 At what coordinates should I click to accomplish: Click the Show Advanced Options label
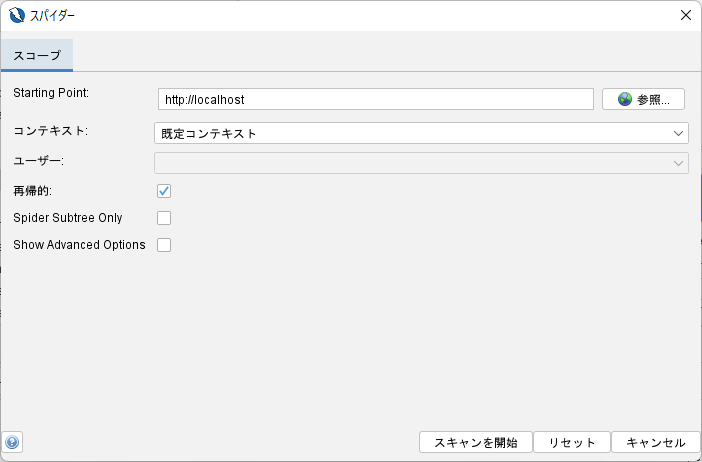click(x=79, y=245)
